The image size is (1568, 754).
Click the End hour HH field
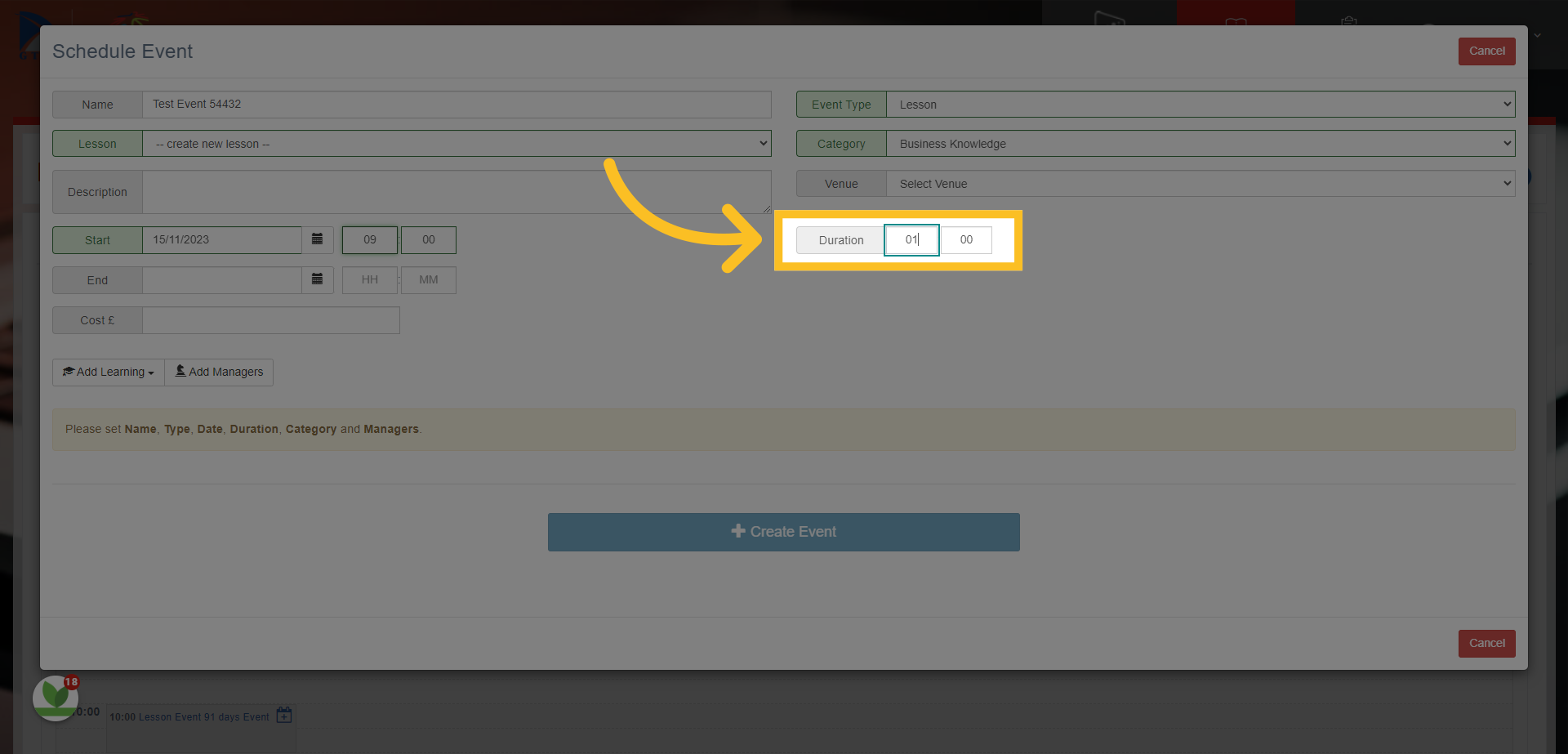(370, 280)
